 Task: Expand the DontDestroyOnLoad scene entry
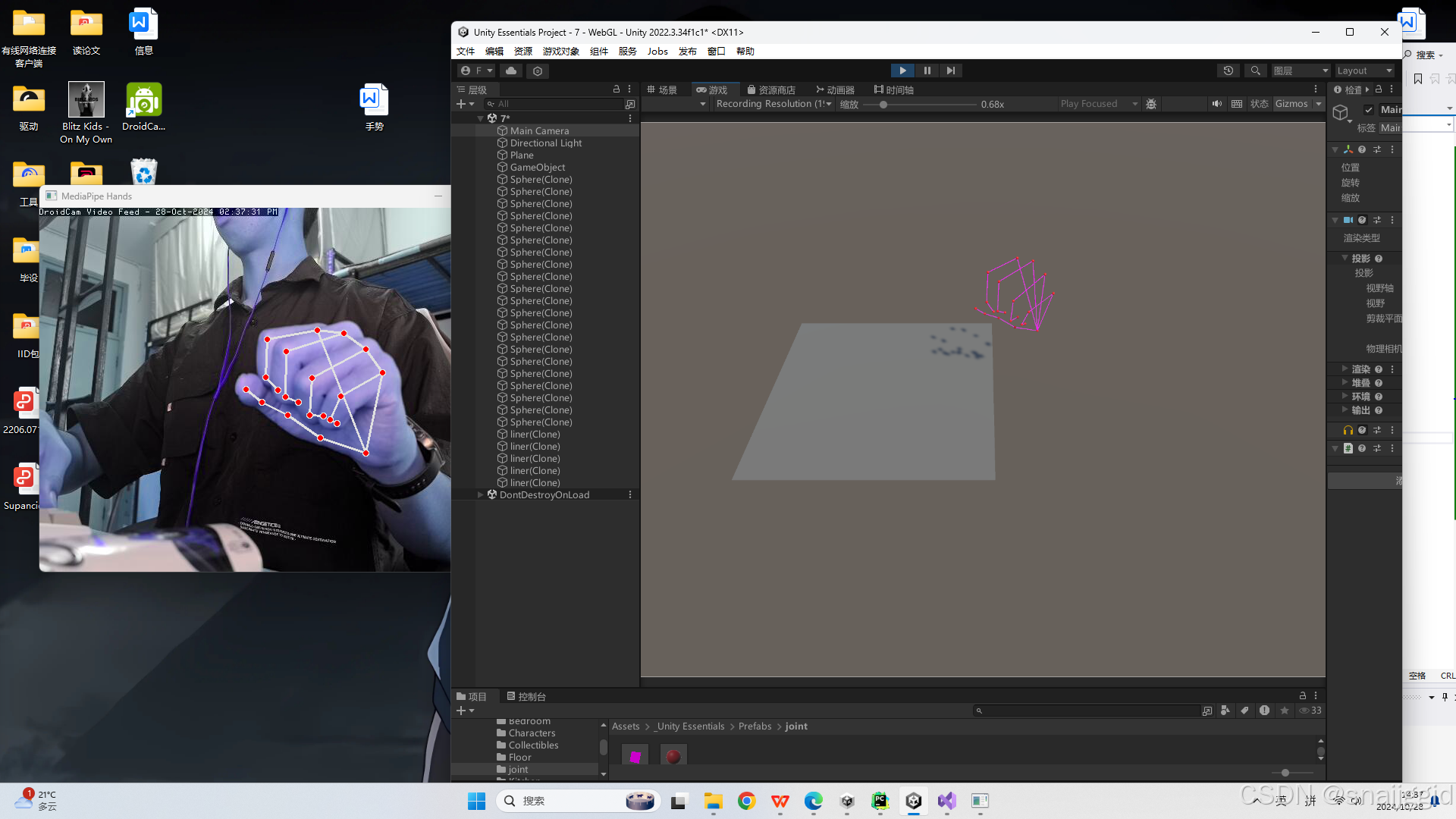480,495
